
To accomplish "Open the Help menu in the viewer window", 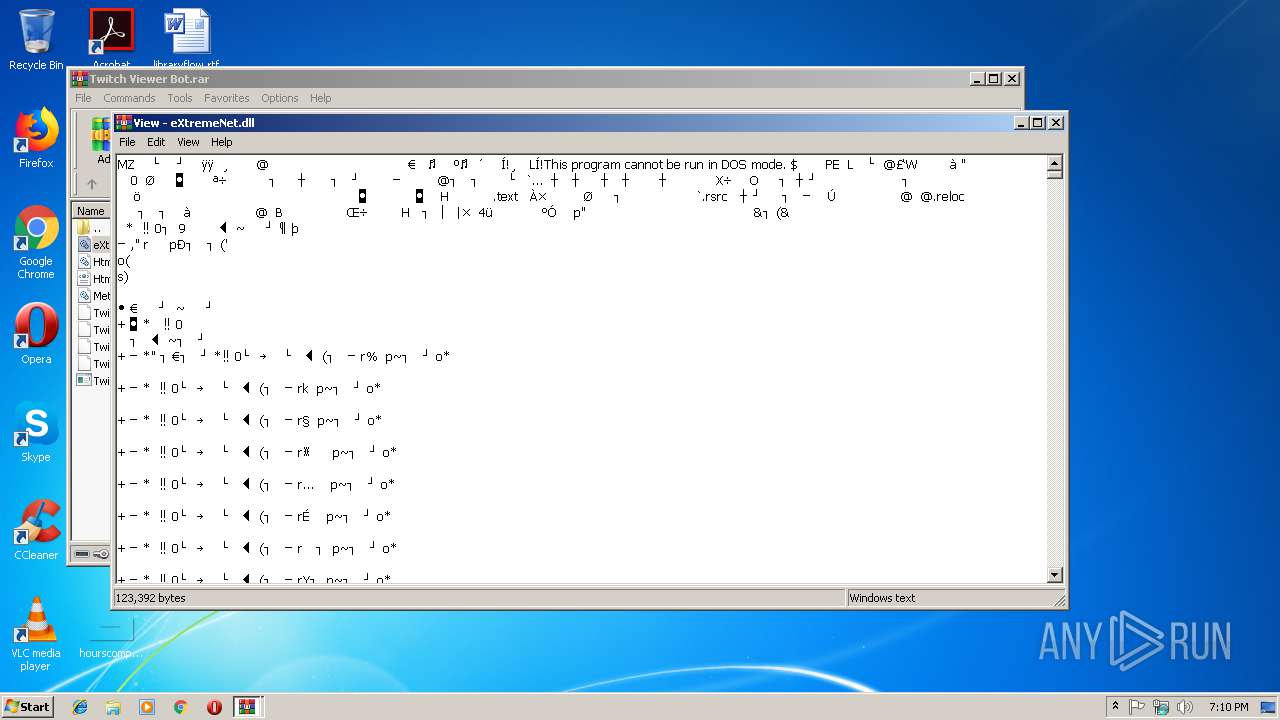I will click(x=221, y=142).
